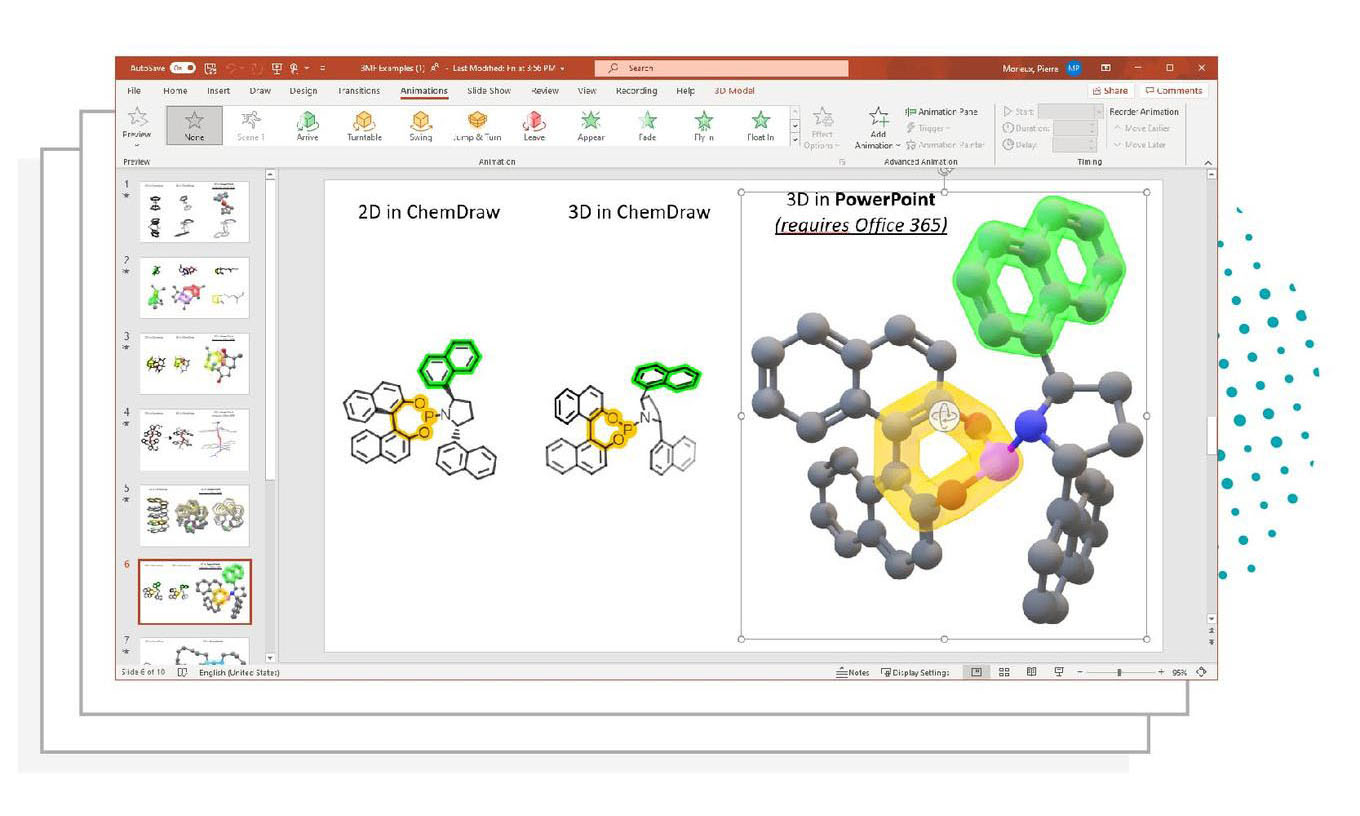Click the Search box in title bar
The width and height of the screenshot is (1360, 816).
tap(721, 68)
